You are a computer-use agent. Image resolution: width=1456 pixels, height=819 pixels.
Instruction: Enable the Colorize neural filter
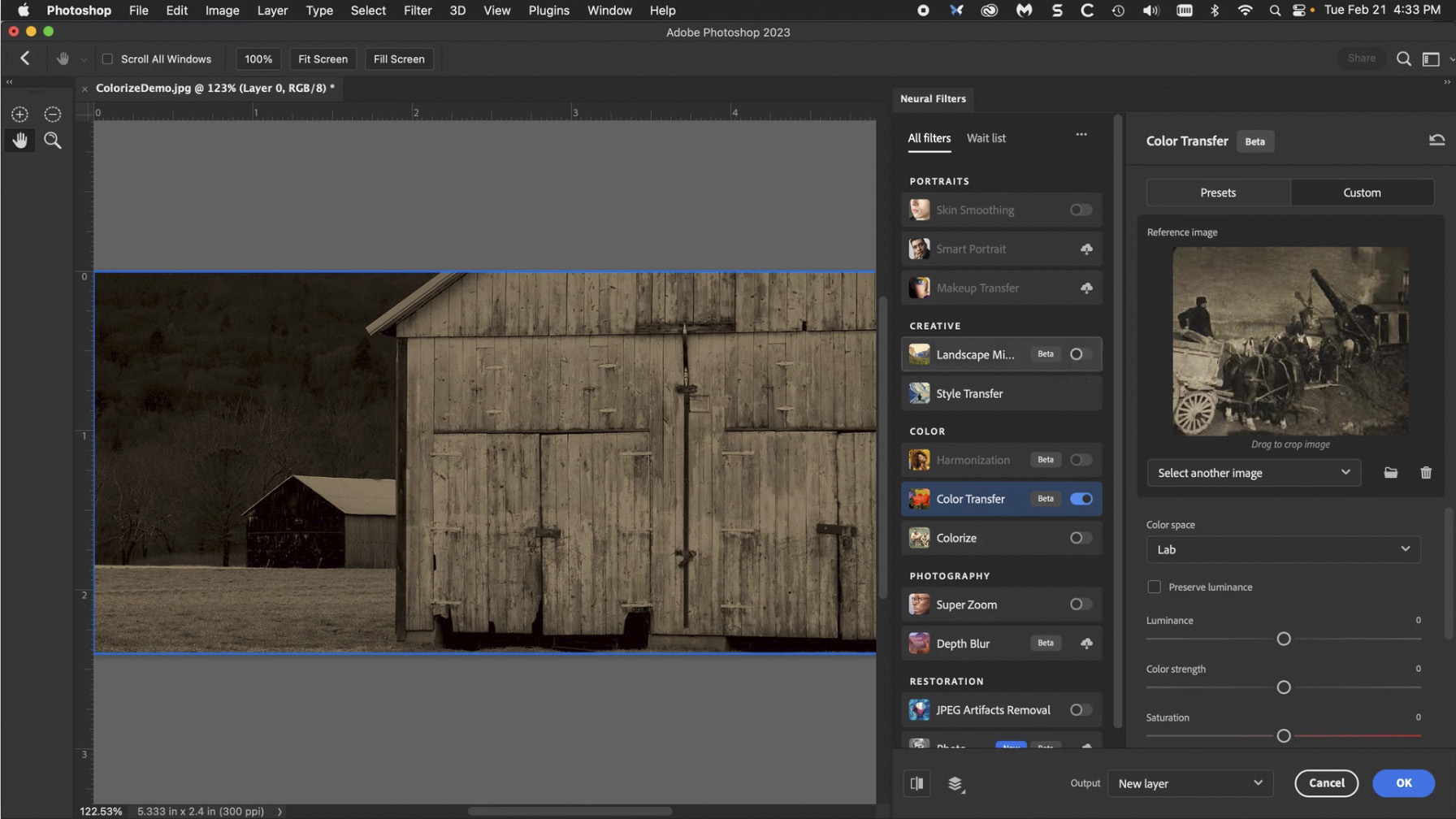1080,537
